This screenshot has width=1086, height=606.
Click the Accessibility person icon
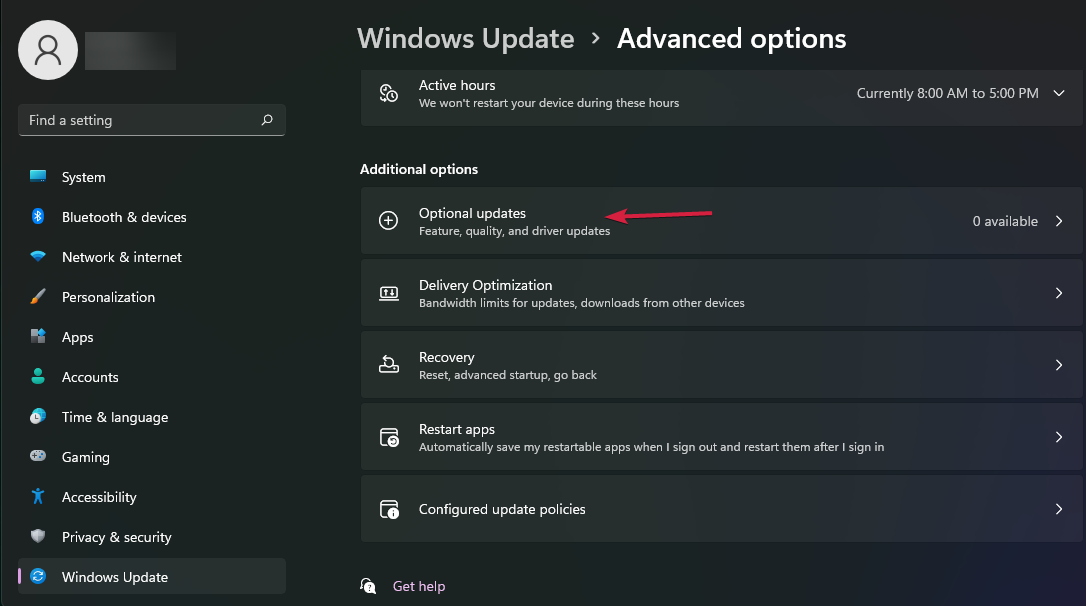(x=37, y=497)
